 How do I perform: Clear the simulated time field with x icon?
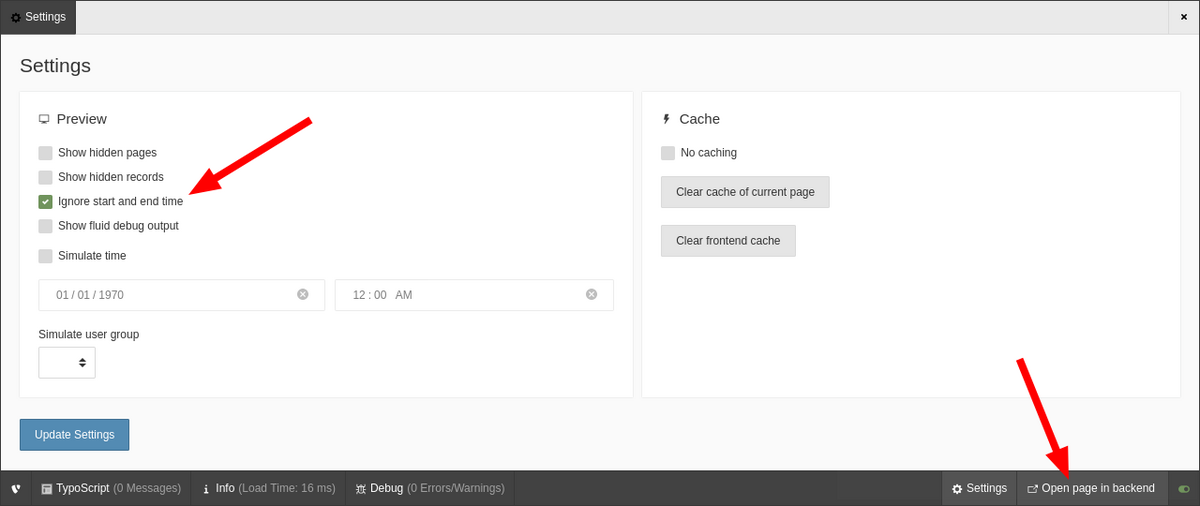coord(591,294)
